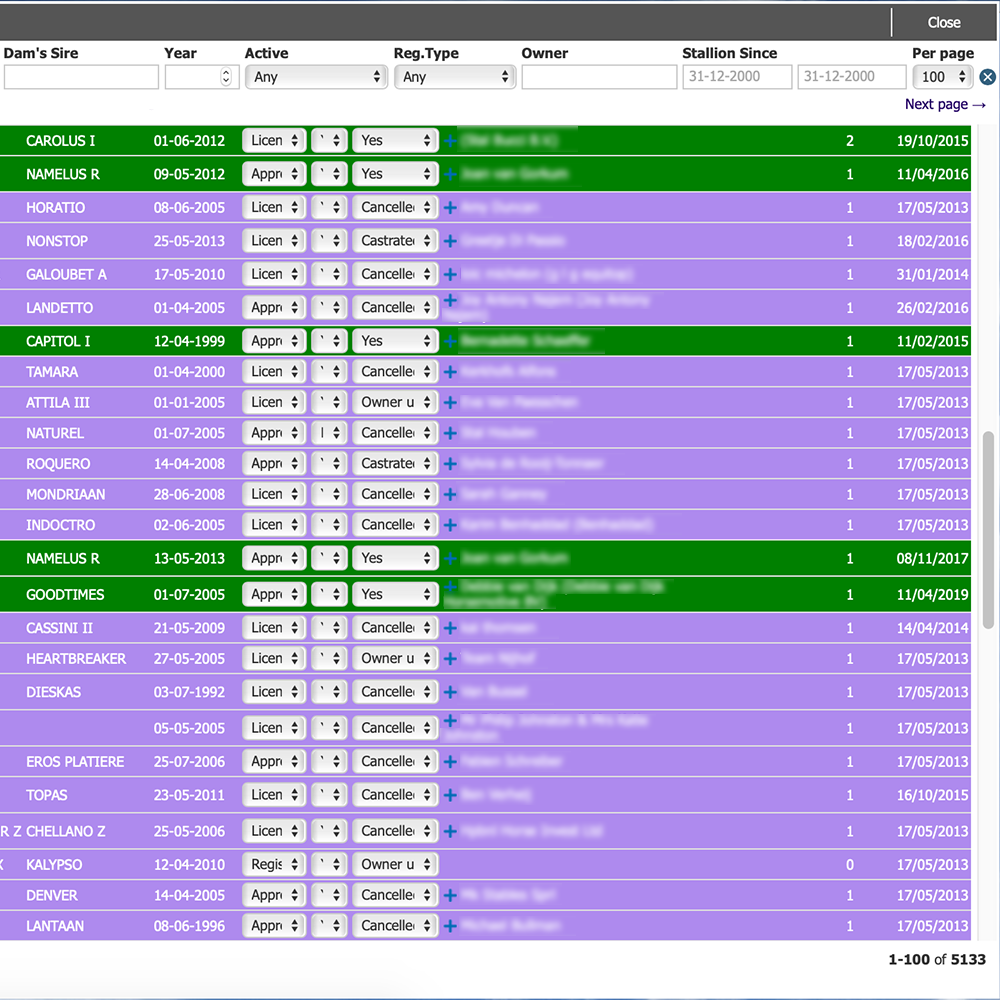The height and width of the screenshot is (1000, 1000).
Task: Open the Licensed dropdown on DIESKAS row
Action: 273,691
